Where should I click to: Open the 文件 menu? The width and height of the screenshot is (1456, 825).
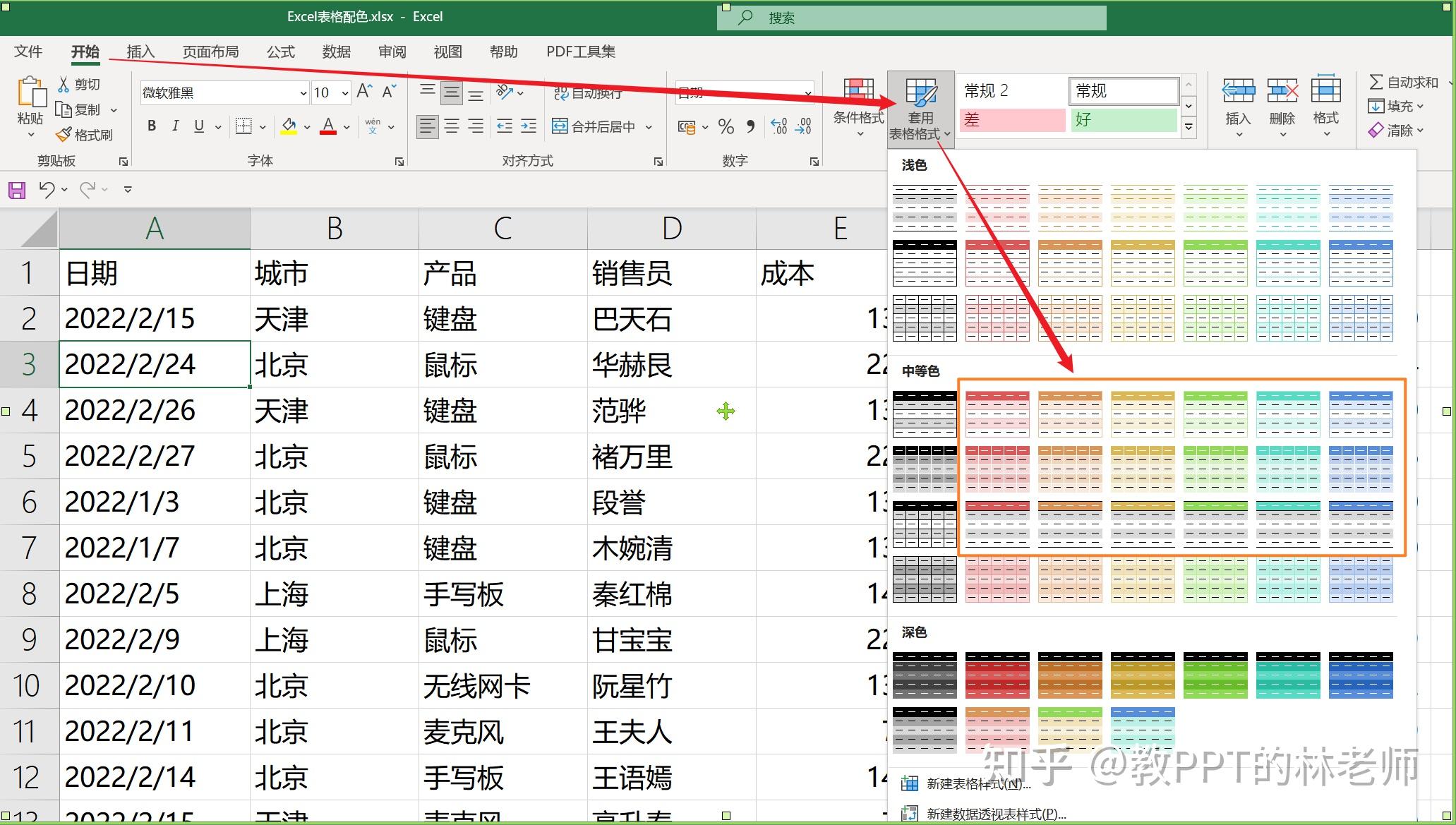pos(28,51)
